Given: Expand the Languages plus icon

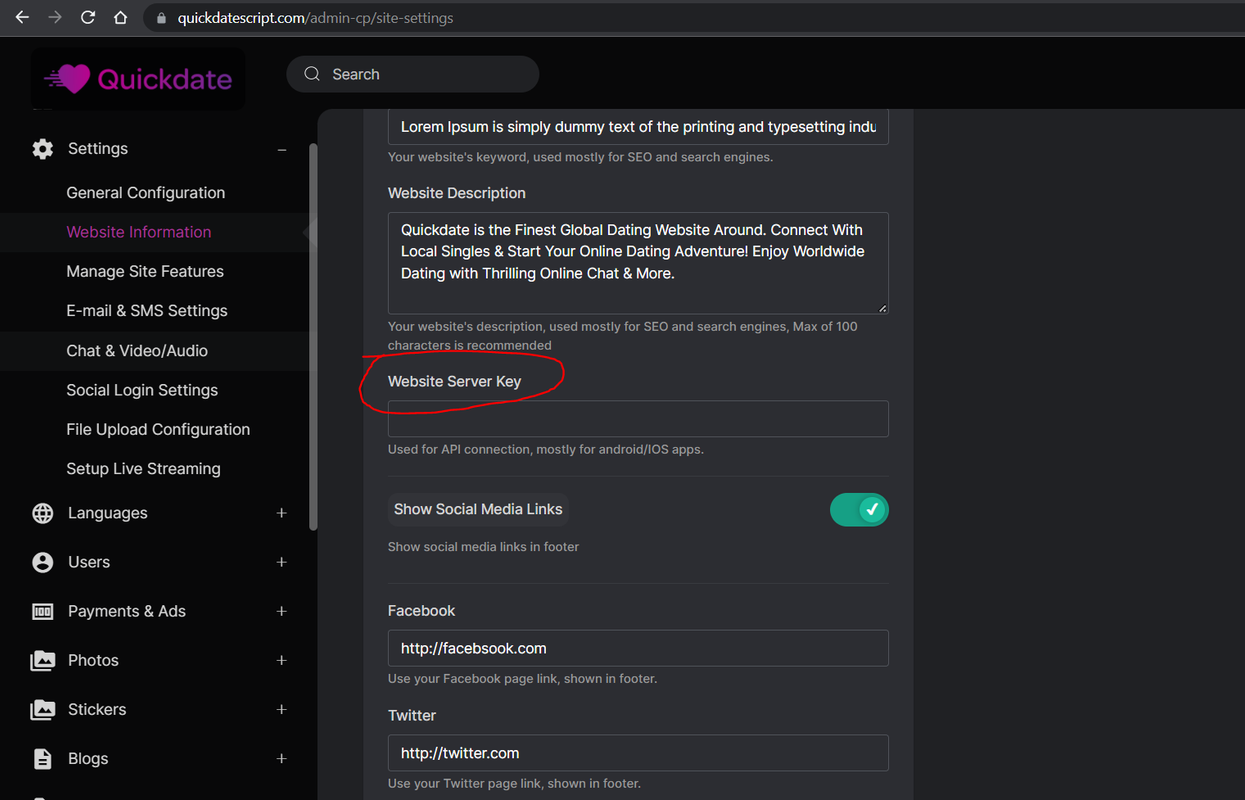Looking at the screenshot, I should (282, 513).
